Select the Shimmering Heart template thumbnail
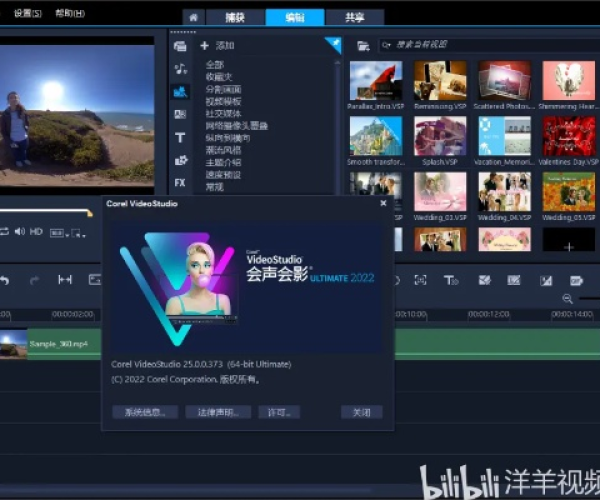600x500 pixels. click(569, 81)
